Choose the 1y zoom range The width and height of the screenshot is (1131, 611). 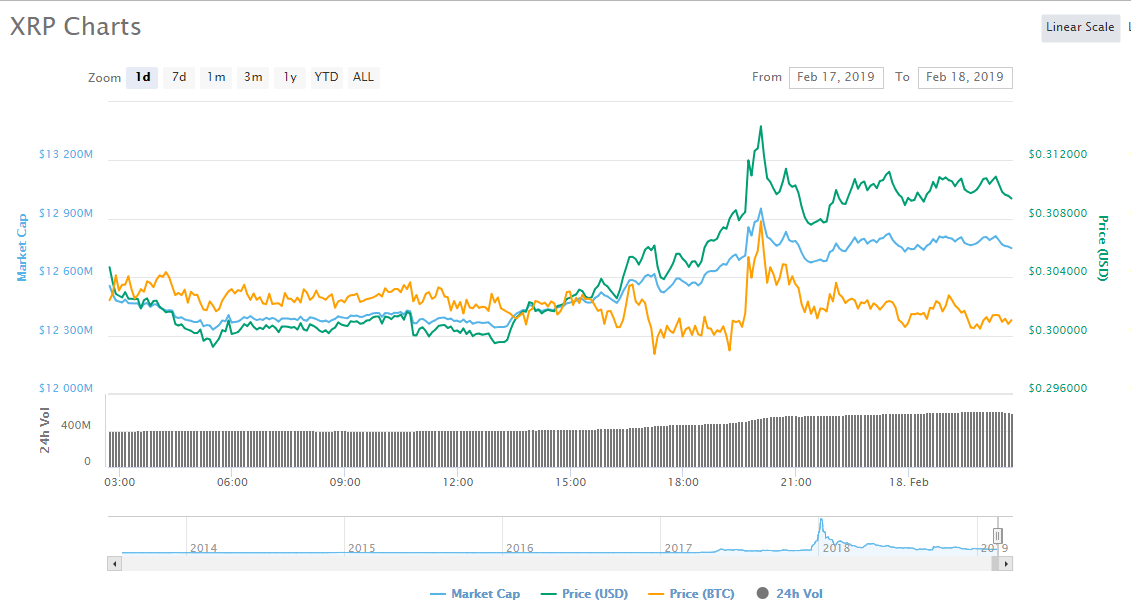[290, 77]
